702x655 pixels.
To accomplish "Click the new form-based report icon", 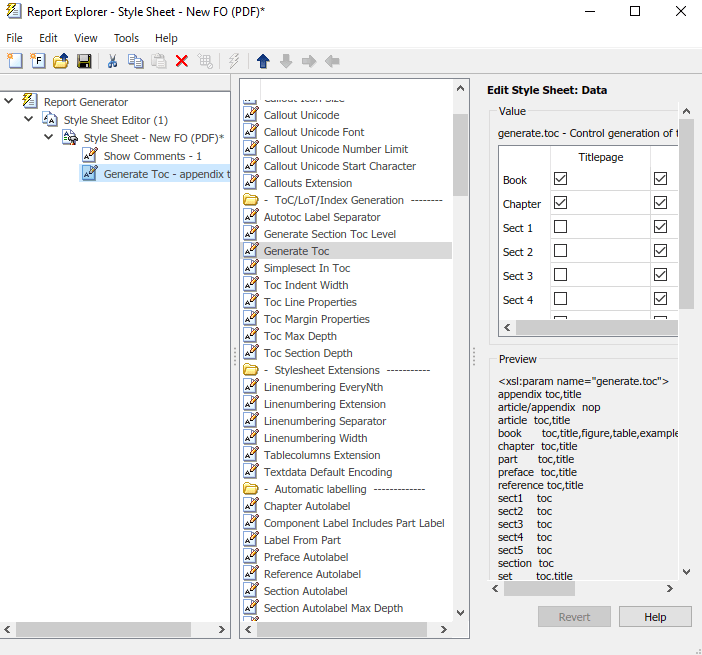I will pos(38,61).
